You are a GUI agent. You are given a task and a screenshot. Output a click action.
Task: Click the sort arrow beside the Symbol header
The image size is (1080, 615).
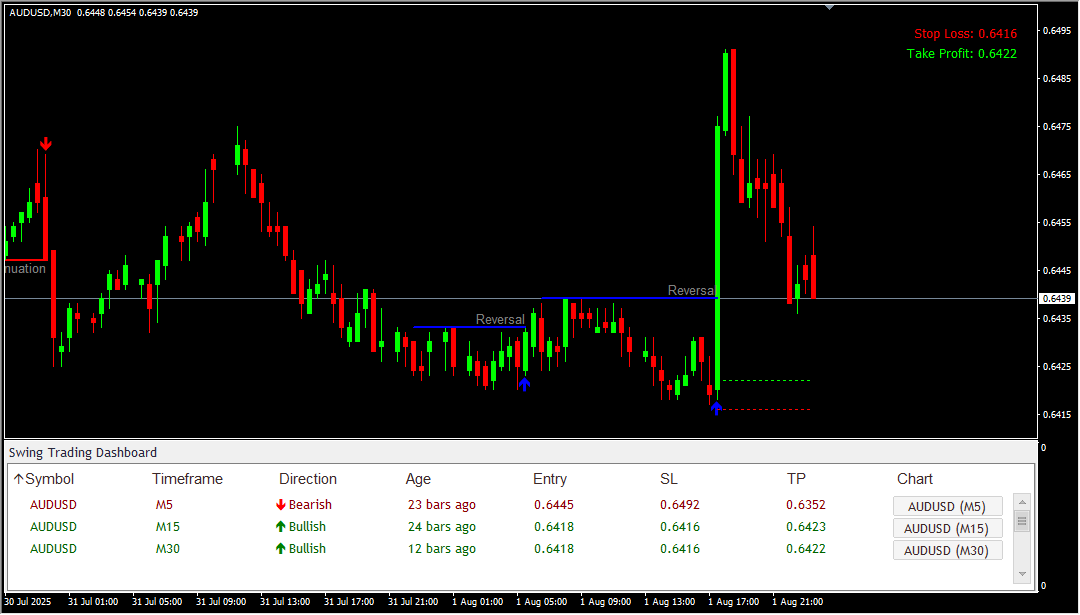pyautogui.click(x=18, y=479)
